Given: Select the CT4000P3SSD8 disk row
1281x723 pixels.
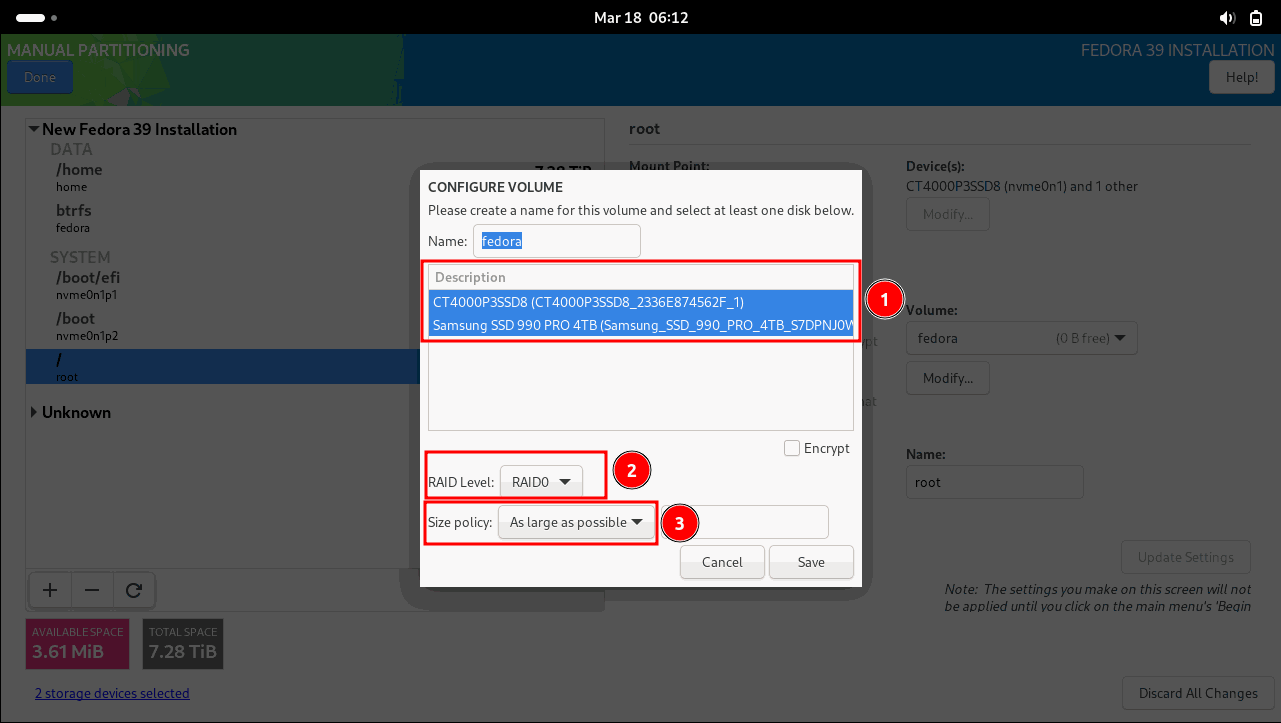Looking at the screenshot, I should tap(640, 301).
